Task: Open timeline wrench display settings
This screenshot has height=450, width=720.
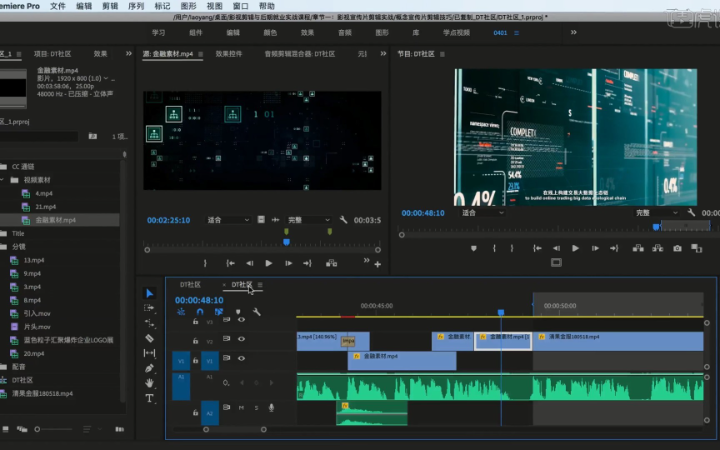Action: pos(256,312)
